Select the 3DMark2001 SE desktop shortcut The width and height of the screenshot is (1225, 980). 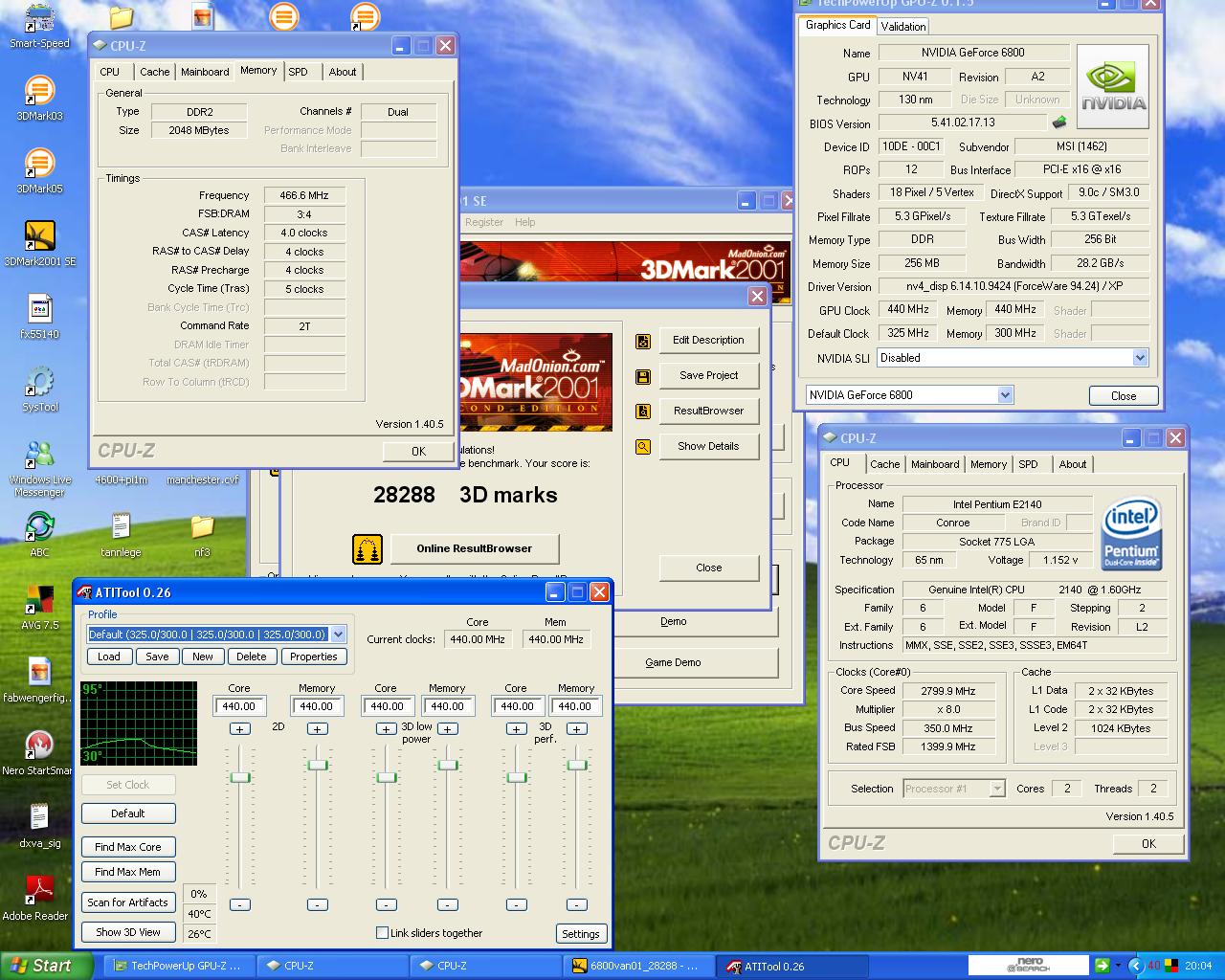pos(39,243)
